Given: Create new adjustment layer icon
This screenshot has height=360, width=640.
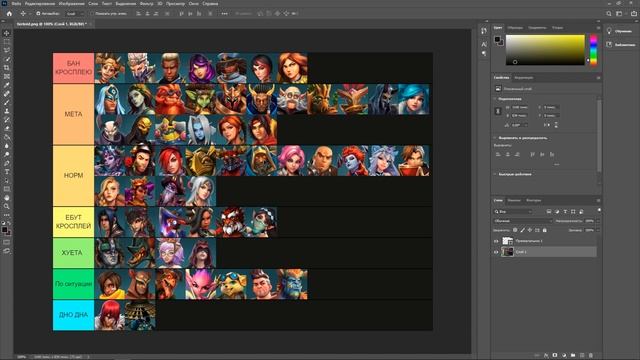Looking at the screenshot, I should 564,356.
